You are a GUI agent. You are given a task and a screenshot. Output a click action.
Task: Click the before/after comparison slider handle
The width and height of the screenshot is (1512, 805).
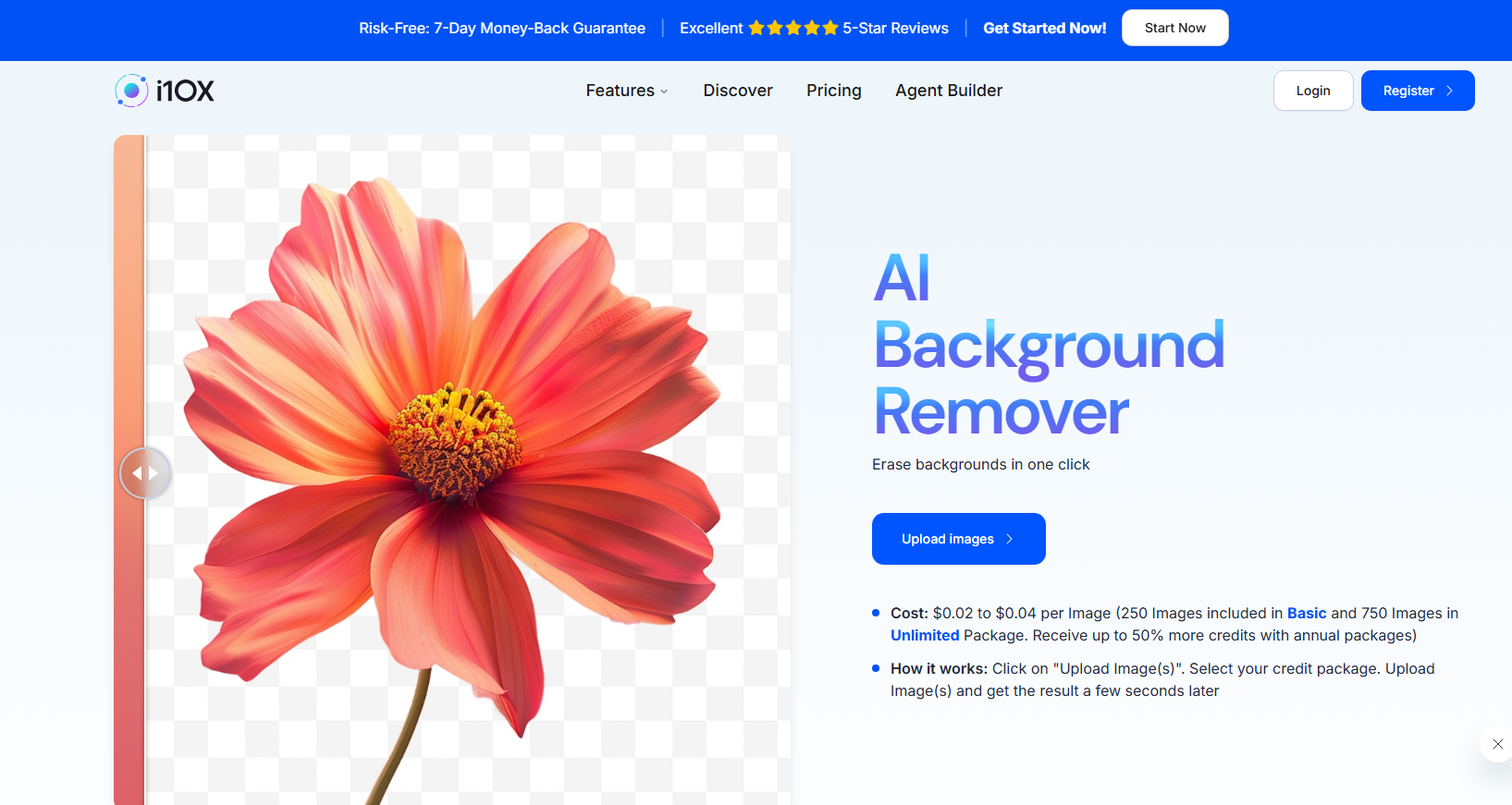(145, 473)
